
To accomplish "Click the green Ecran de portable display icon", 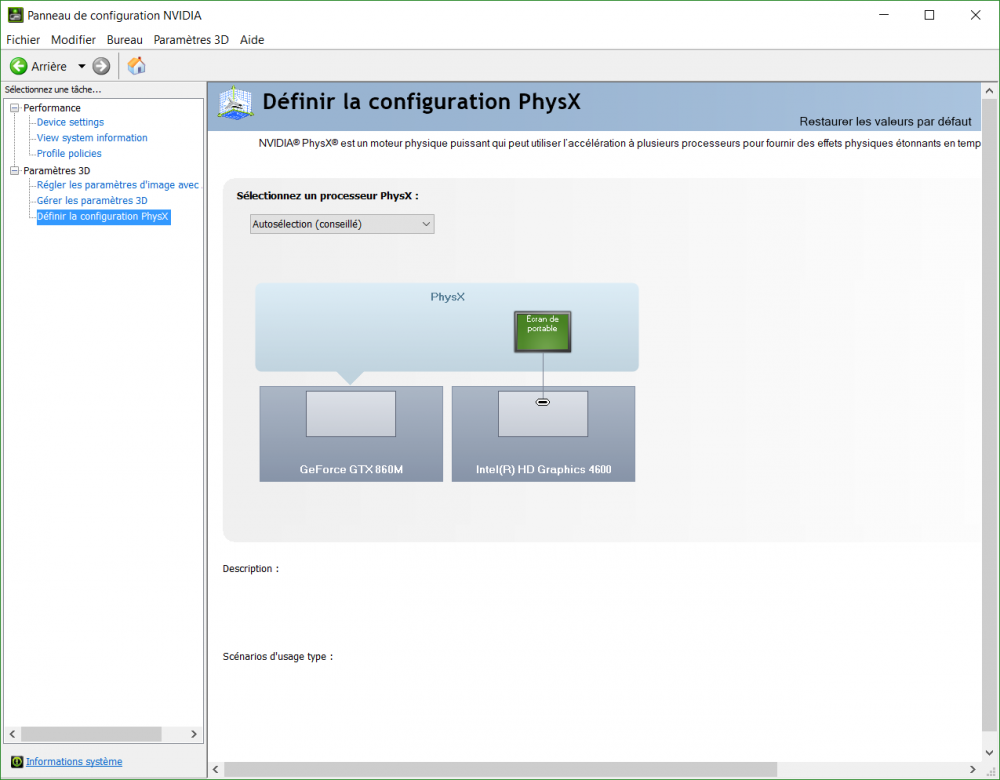I will tap(543, 331).
